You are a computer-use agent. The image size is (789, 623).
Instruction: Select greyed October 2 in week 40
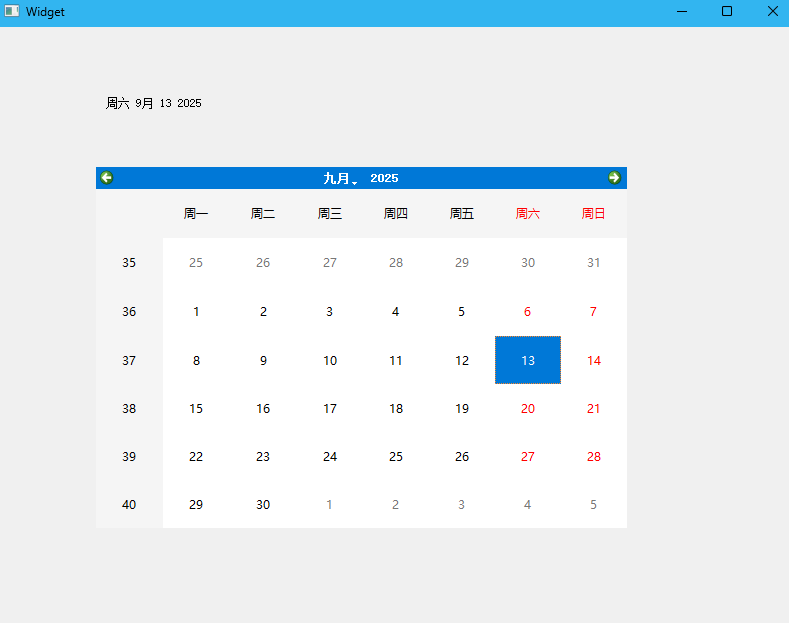(396, 504)
